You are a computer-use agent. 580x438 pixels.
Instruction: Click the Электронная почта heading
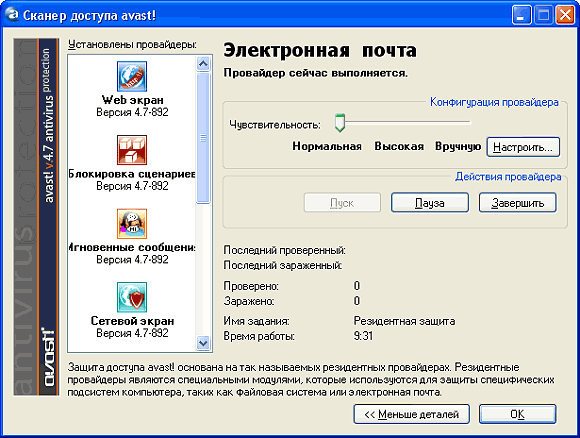click(320, 50)
